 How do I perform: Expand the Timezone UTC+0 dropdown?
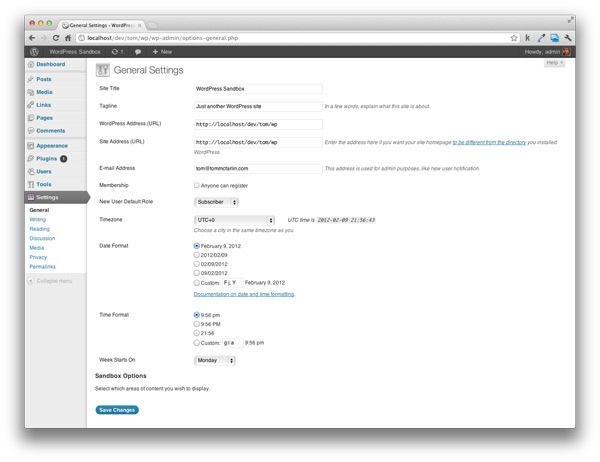(234, 219)
